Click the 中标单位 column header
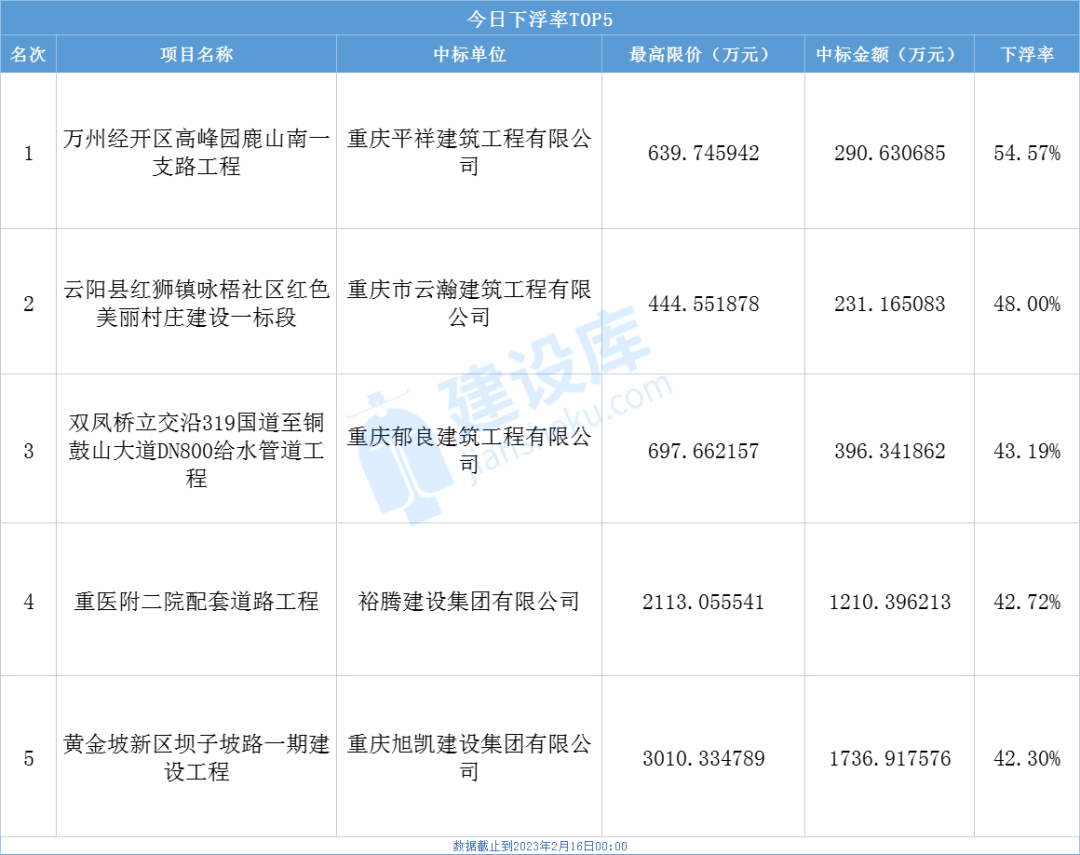 coord(468,55)
